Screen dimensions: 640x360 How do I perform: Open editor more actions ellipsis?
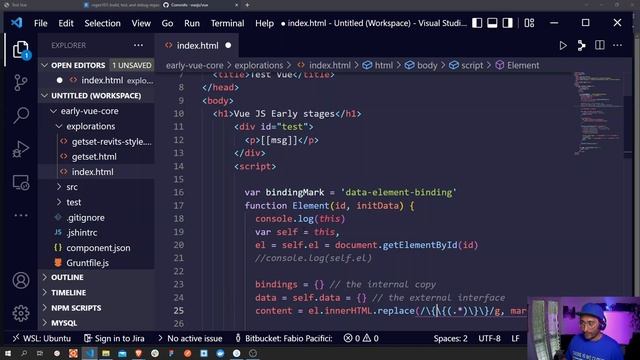click(617, 45)
